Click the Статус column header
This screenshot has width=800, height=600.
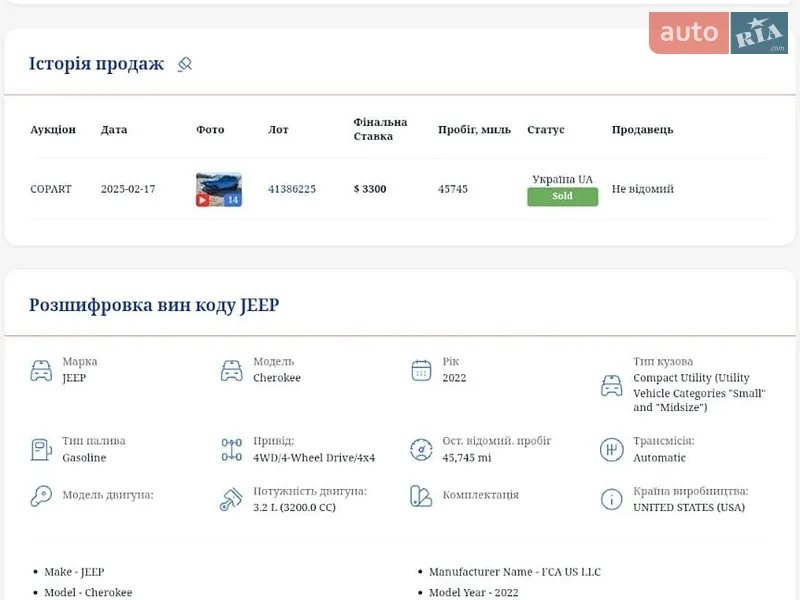tap(546, 130)
